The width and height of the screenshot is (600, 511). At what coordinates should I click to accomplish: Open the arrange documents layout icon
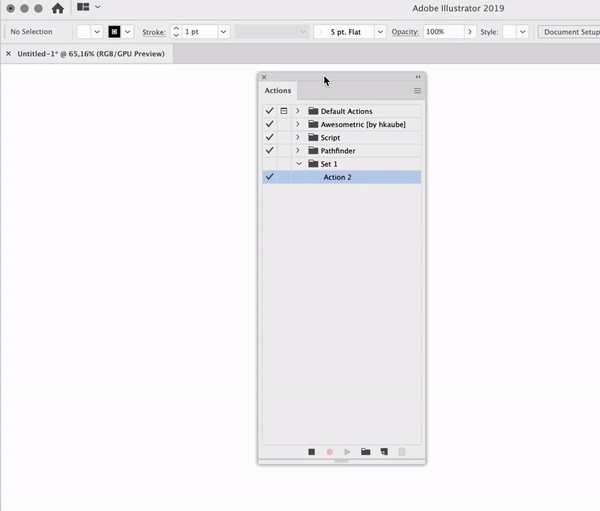(x=83, y=7)
